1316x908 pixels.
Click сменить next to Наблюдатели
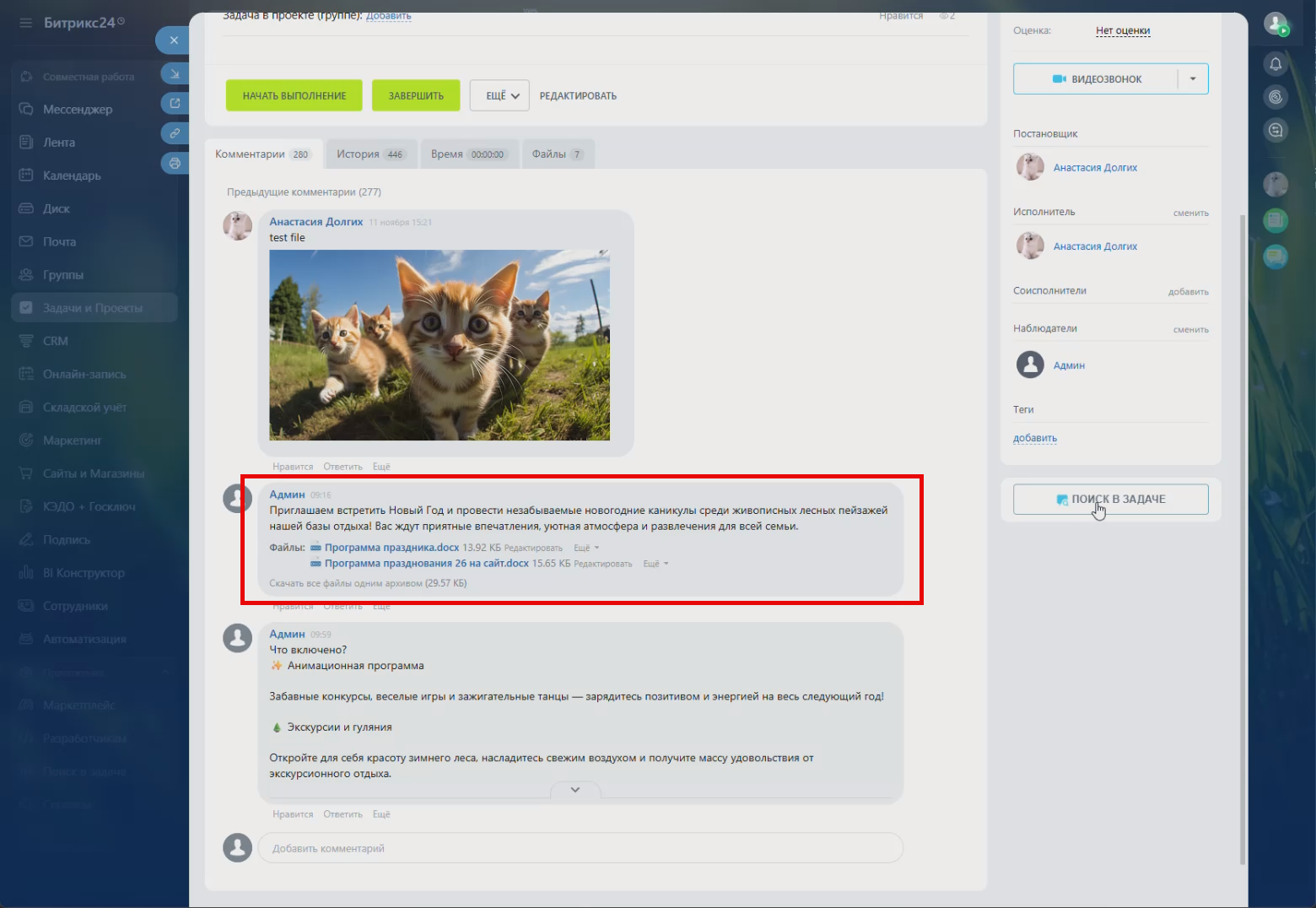1190,330
